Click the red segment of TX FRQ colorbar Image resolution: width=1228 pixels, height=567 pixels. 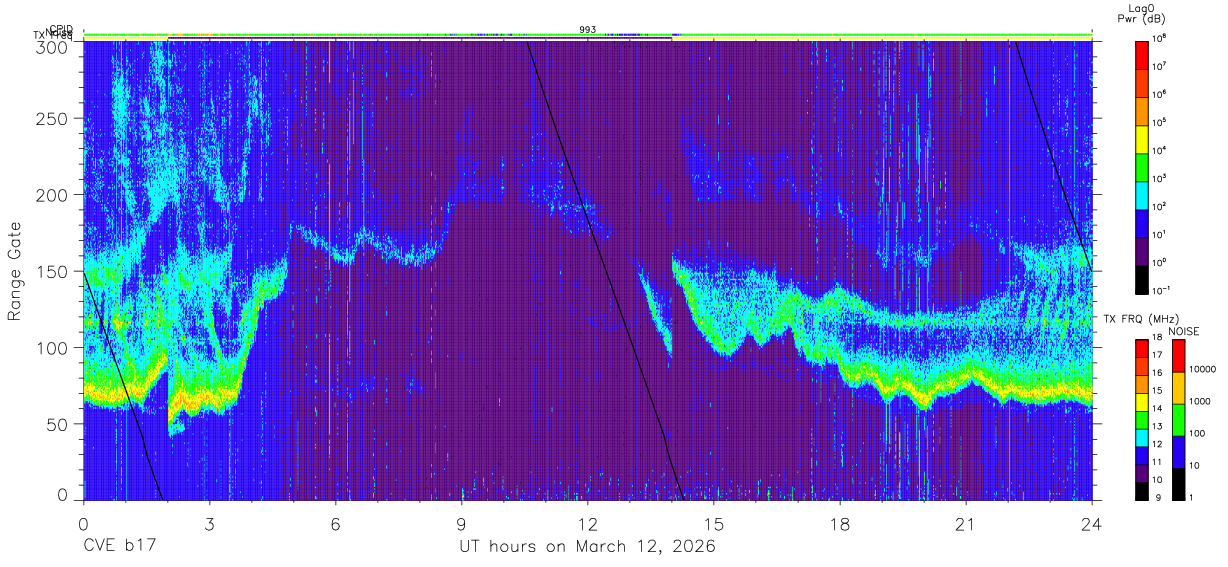(1143, 346)
